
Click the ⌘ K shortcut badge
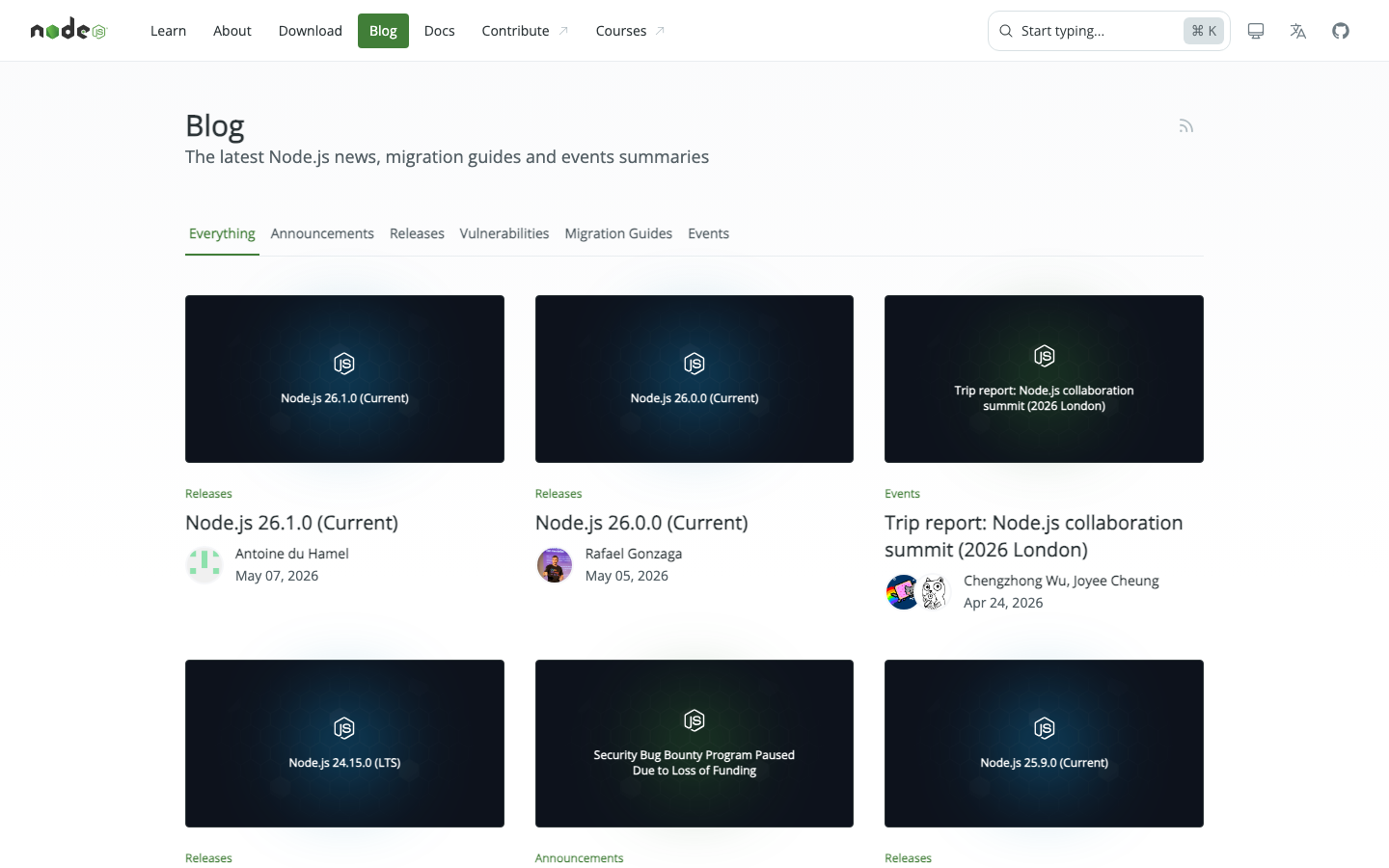point(1204,31)
